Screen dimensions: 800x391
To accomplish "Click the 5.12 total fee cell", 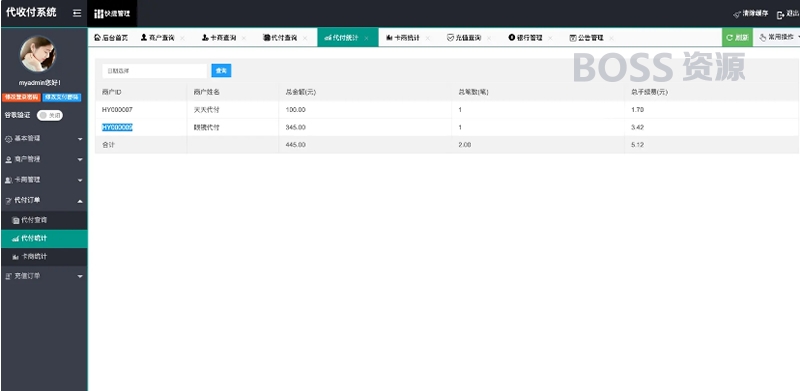I will coord(637,145).
